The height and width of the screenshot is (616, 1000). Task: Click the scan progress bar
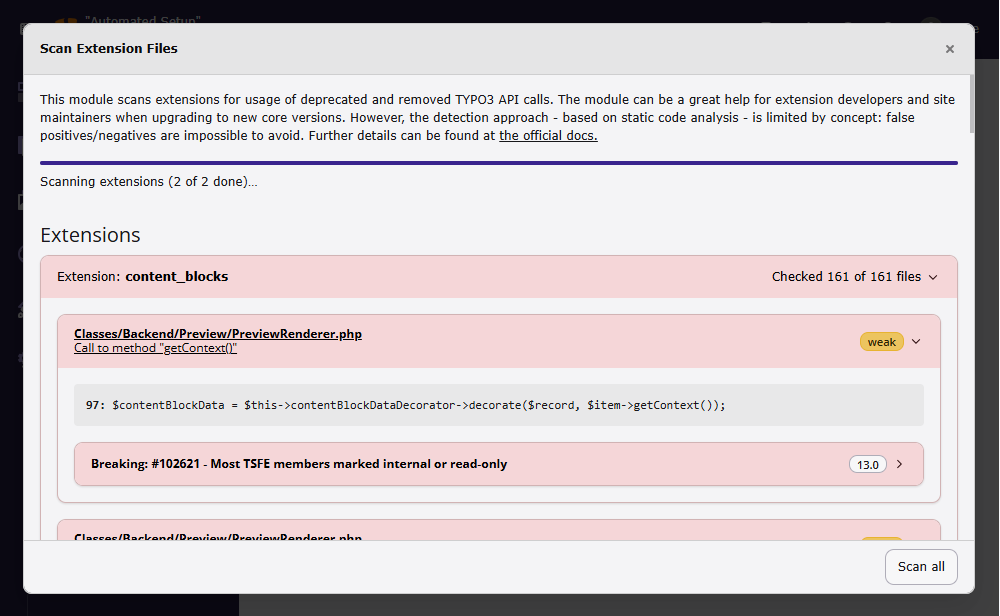pyautogui.click(x=499, y=163)
